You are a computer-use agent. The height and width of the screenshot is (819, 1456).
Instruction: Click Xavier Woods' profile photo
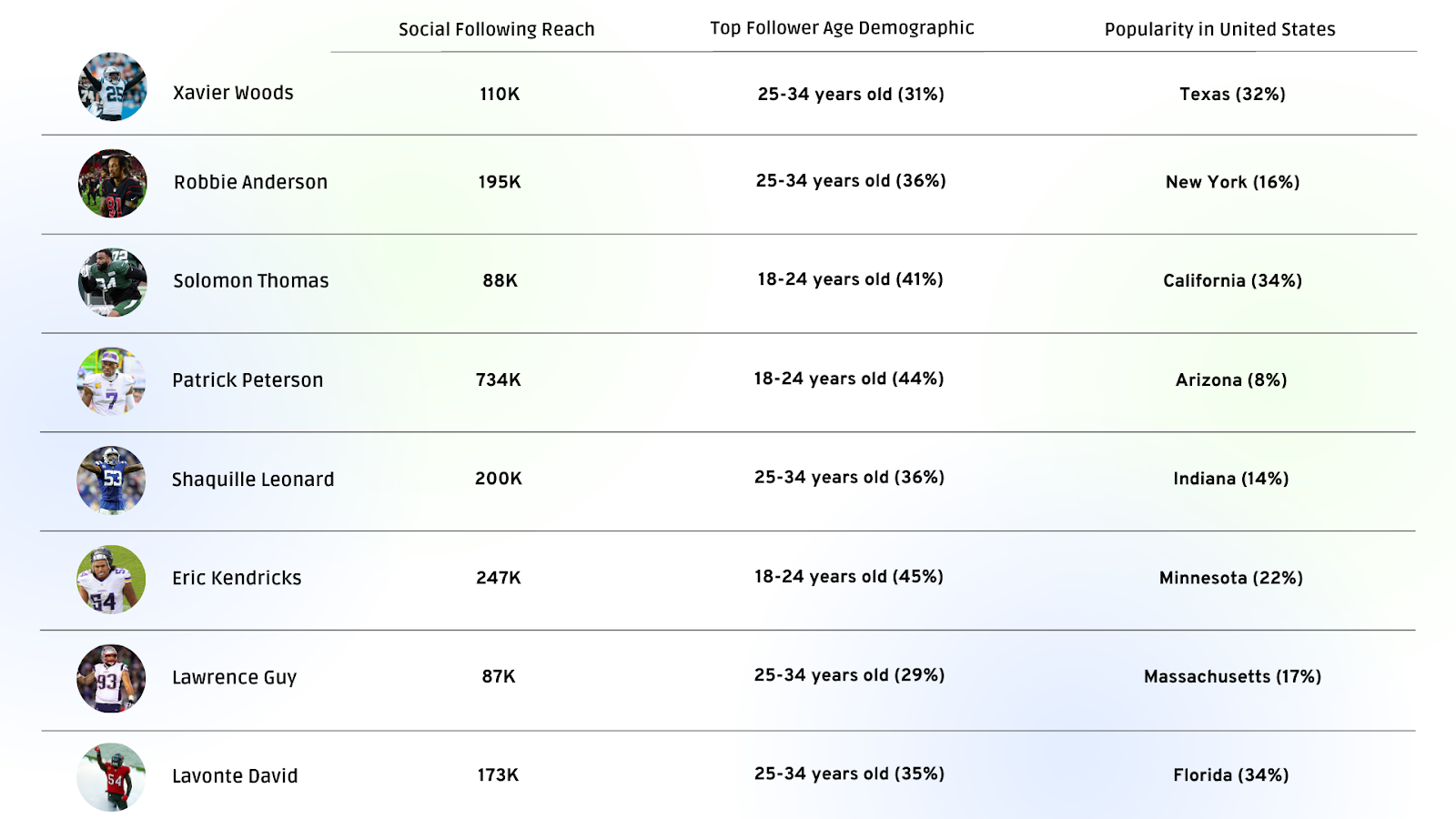coord(112,86)
